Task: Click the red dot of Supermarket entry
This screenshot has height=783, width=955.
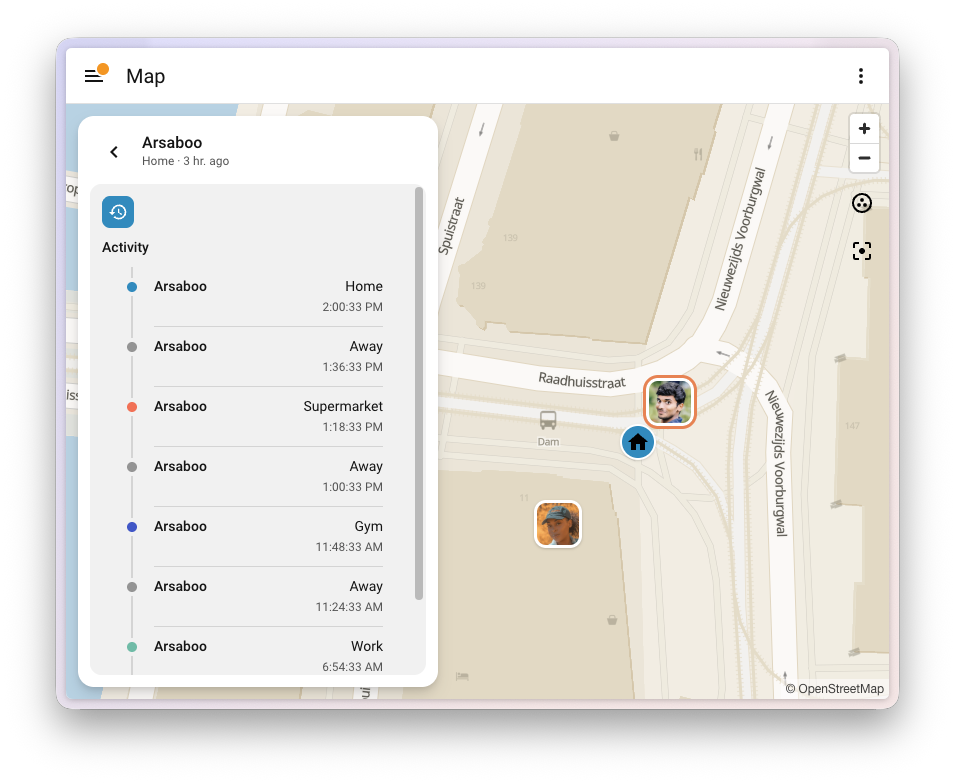Action: click(x=132, y=407)
